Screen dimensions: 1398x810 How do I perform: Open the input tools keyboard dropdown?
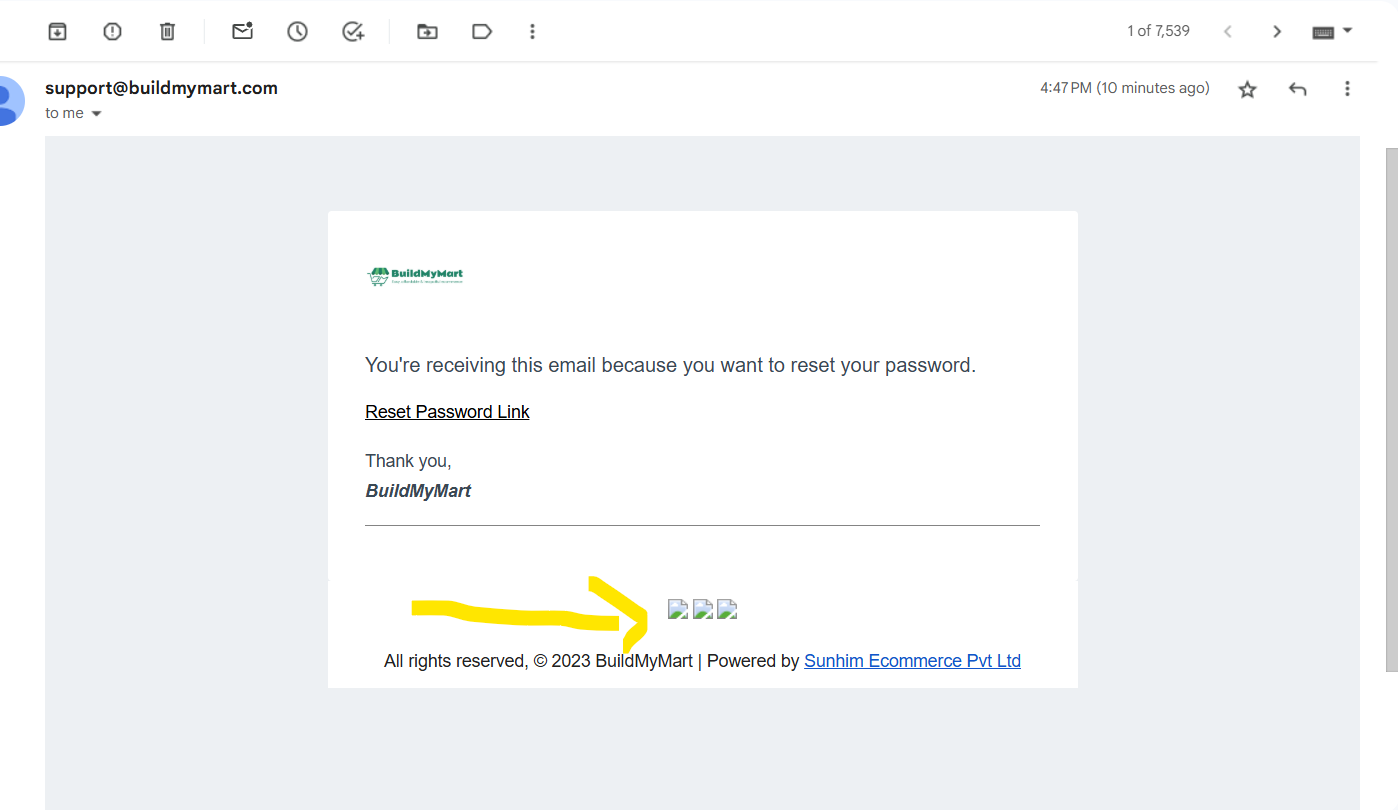click(x=1332, y=31)
